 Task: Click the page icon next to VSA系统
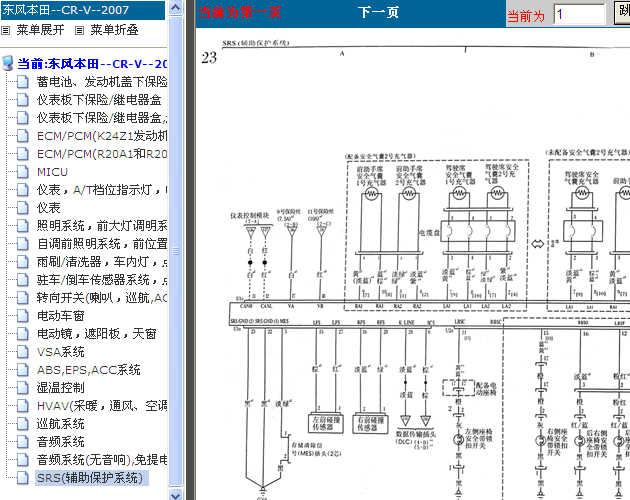22,352
